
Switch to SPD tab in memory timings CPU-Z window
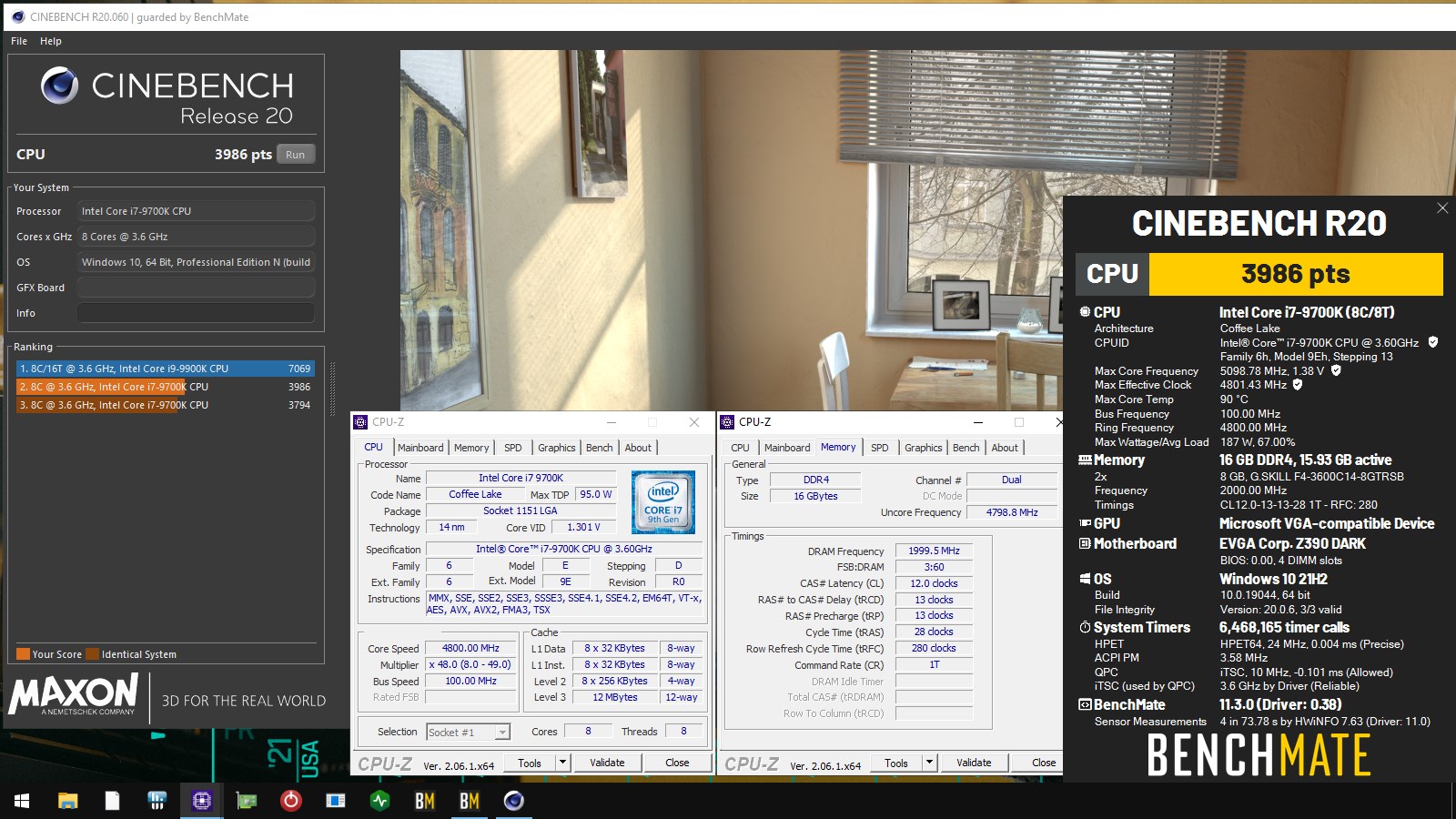(879, 448)
